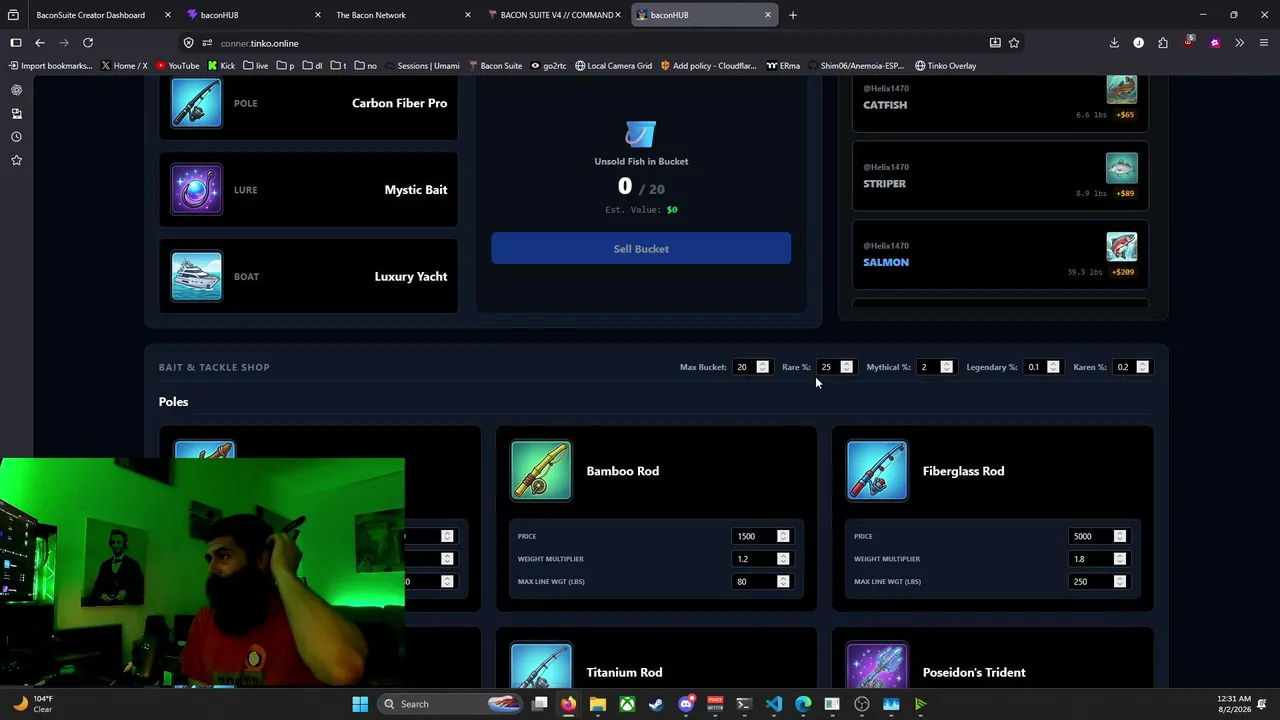Switch to BaconSuite Creator Dashboard tab
This screenshot has height=720, width=1280.
click(91, 15)
